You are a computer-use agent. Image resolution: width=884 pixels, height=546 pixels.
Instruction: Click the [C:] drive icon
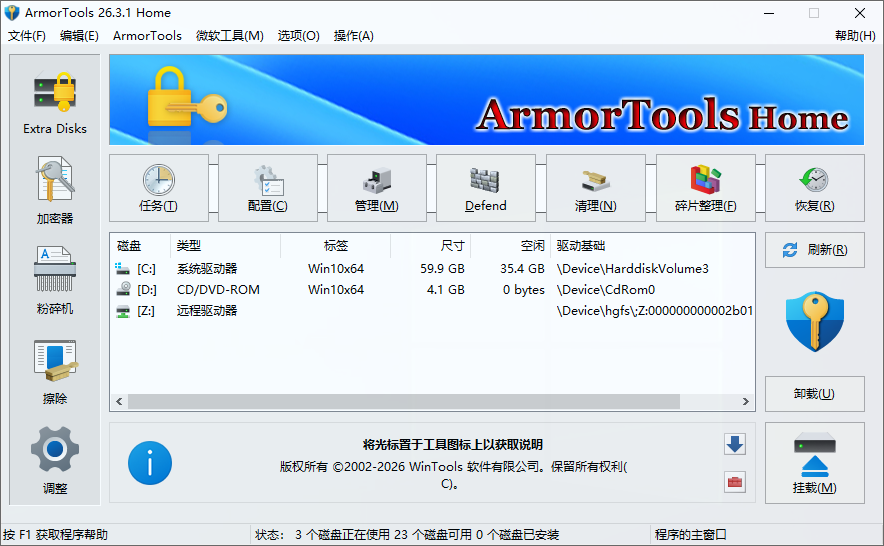(122, 268)
